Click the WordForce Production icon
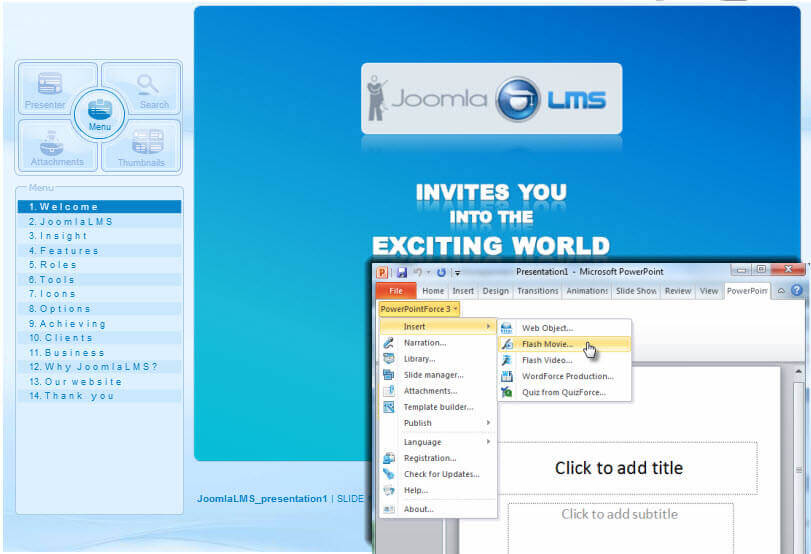 pos(507,376)
